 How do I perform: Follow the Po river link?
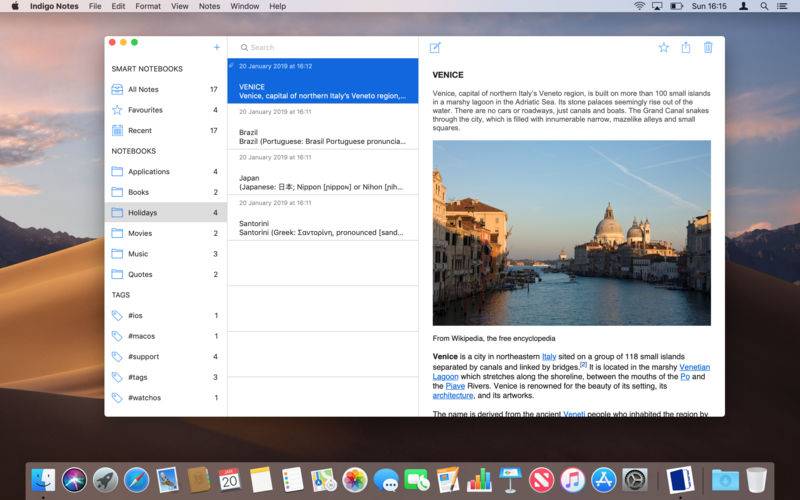click(685, 377)
